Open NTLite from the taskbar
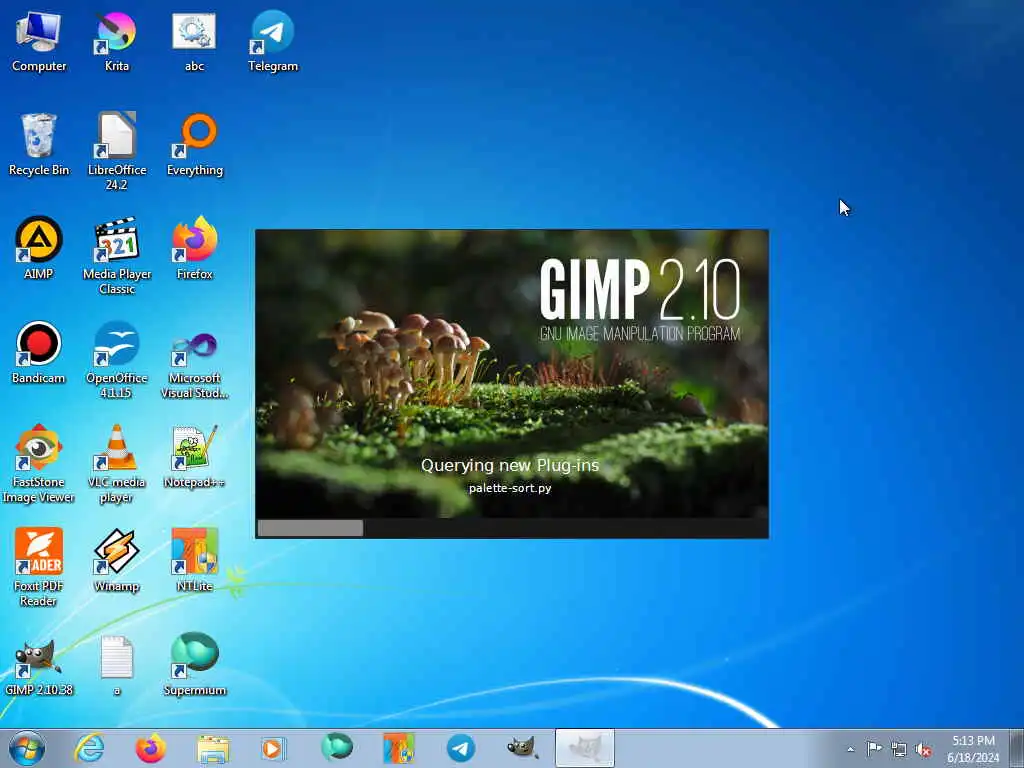Image resolution: width=1024 pixels, height=768 pixels. (398, 748)
